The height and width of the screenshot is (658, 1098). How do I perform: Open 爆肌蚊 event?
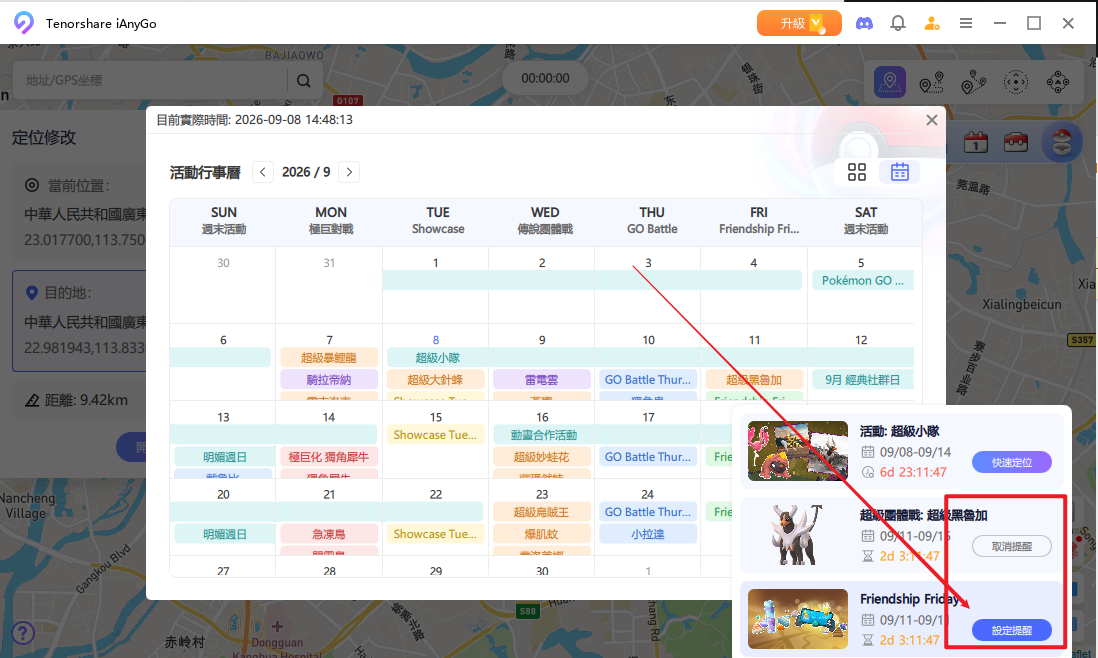click(x=542, y=534)
